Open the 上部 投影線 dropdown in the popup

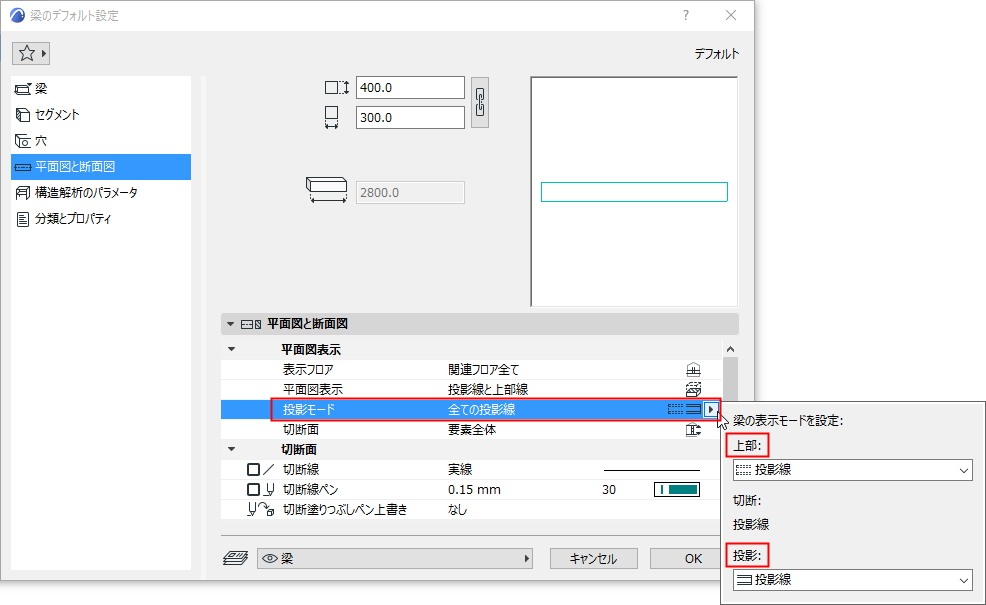coord(851,470)
